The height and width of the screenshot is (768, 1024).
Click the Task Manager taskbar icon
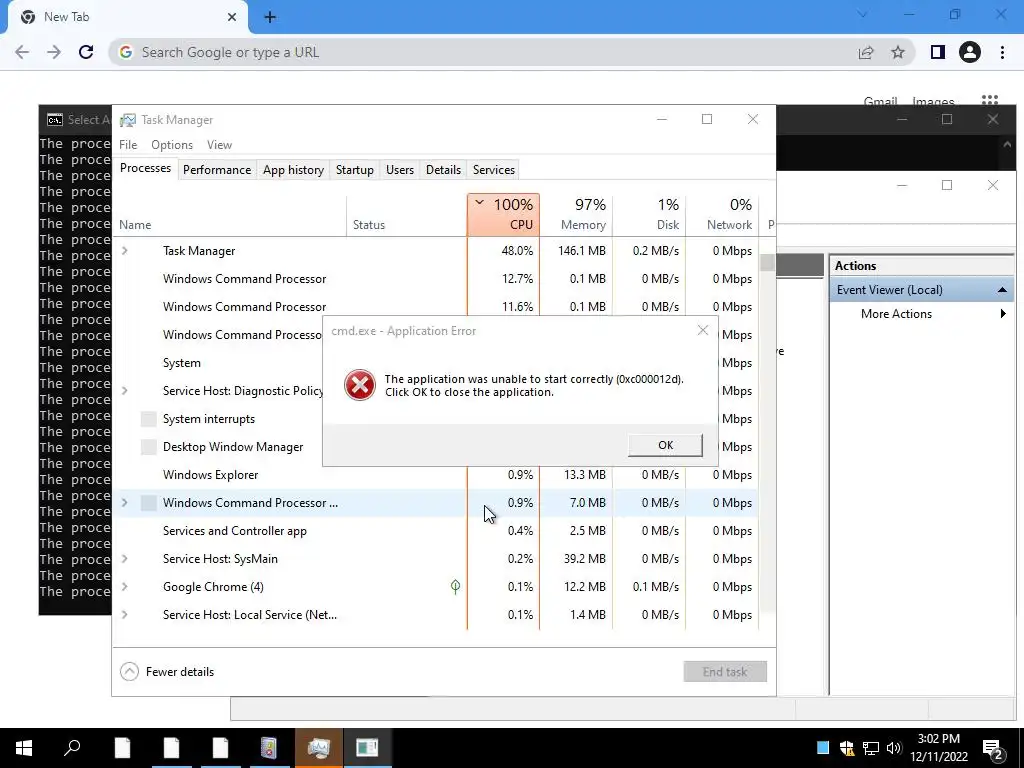point(318,748)
